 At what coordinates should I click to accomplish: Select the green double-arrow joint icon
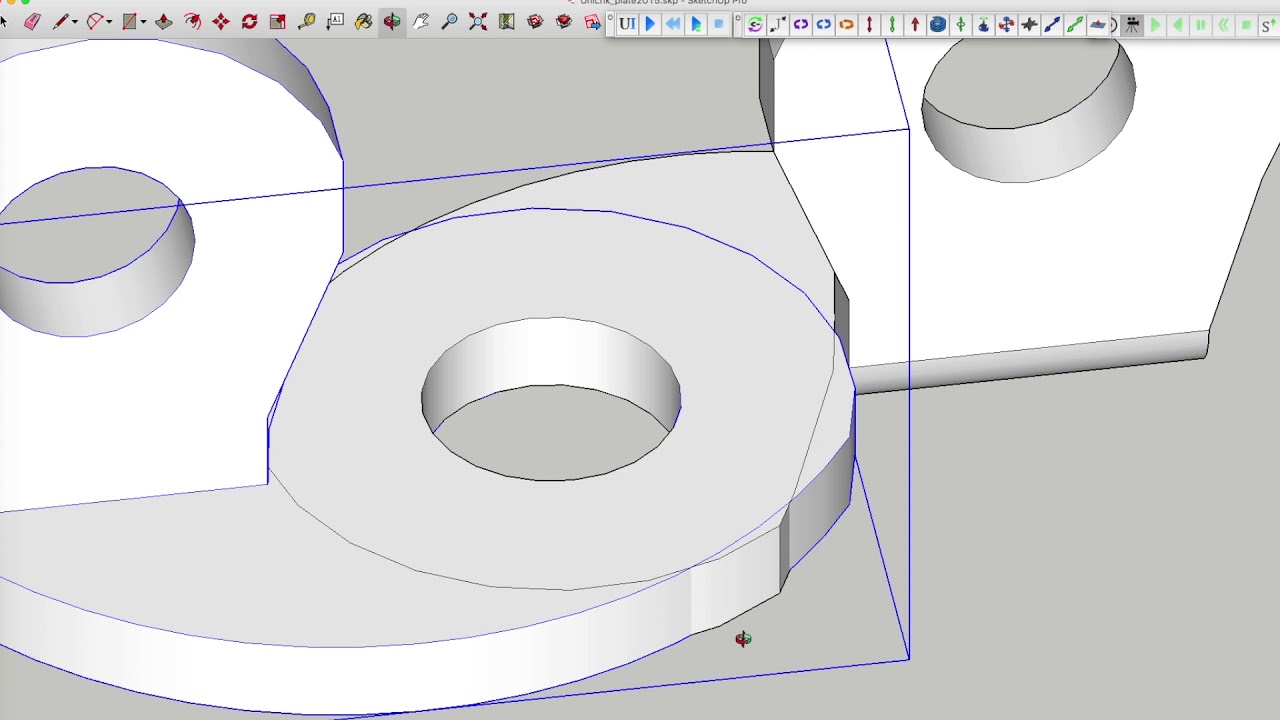click(x=892, y=25)
